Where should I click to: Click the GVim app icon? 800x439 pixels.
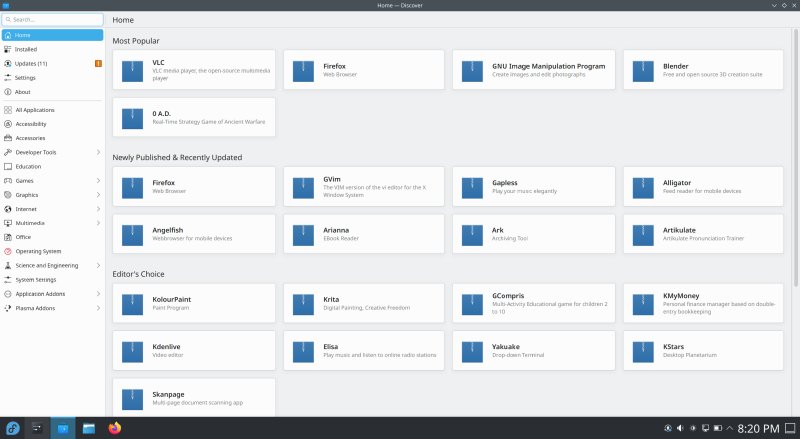(303, 188)
